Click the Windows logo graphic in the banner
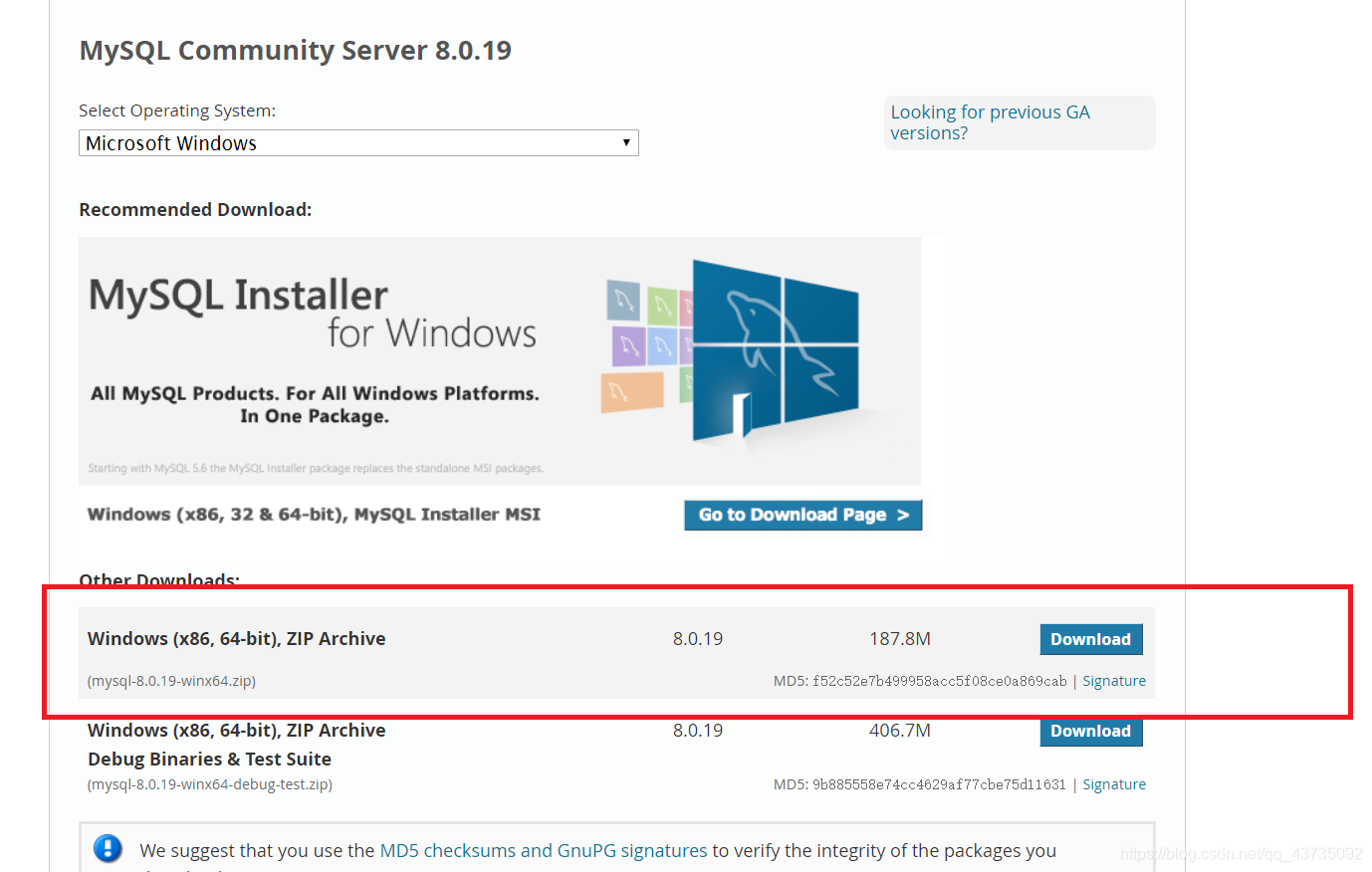The width and height of the screenshot is (1372, 872). tap(775, 348)
